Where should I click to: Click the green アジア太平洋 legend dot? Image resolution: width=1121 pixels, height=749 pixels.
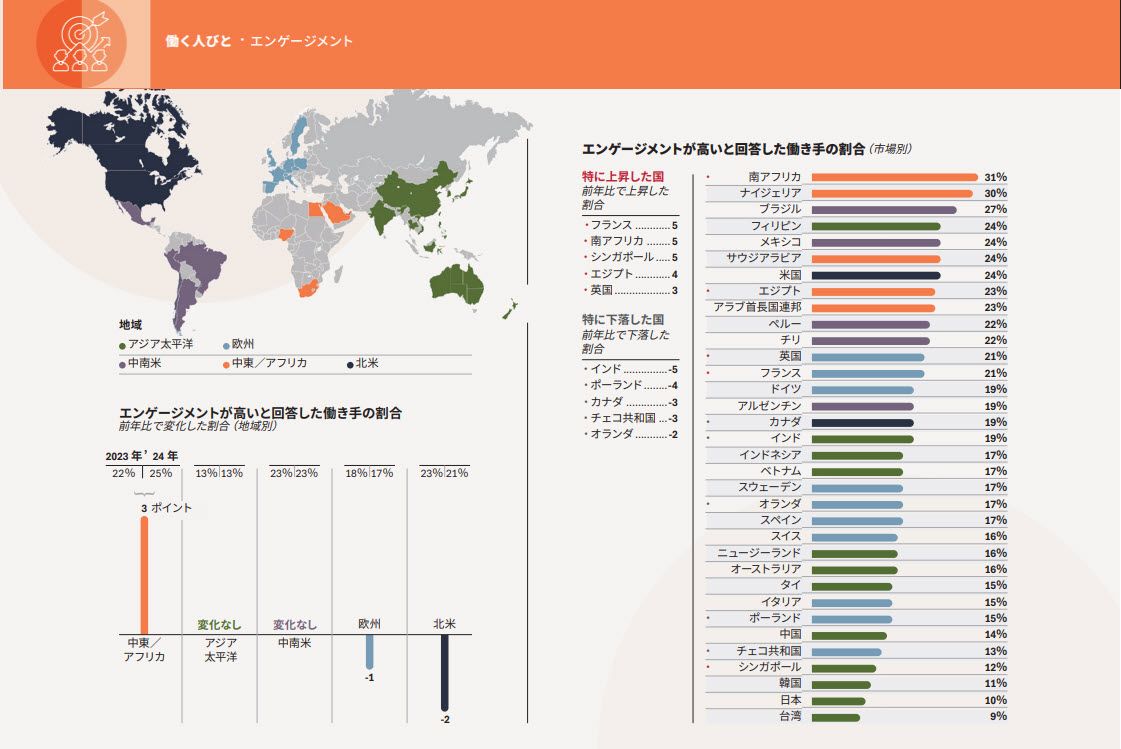(122, 344)
